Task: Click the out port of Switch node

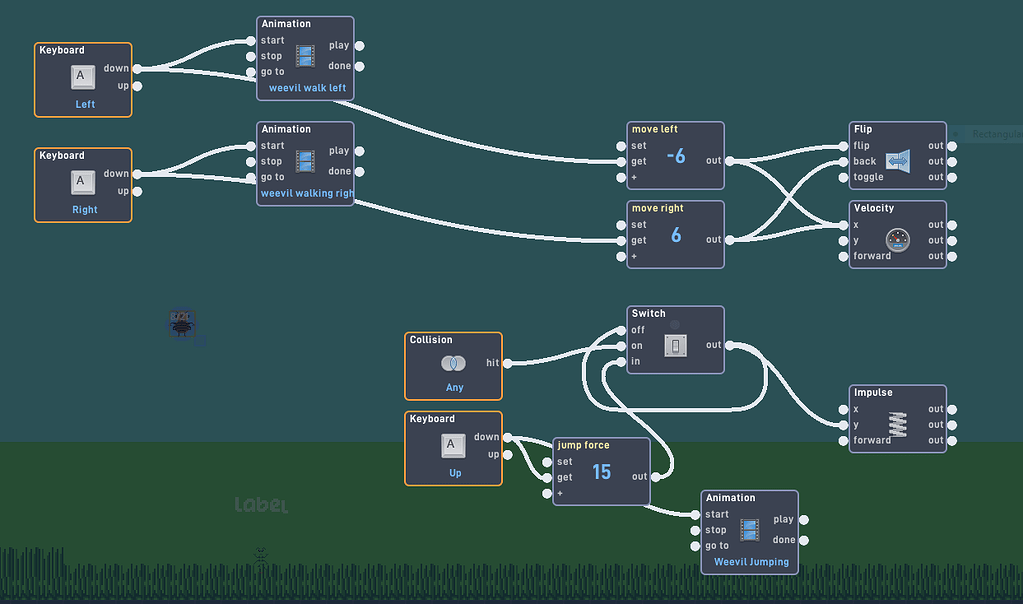Action: (x=729, y=345)
